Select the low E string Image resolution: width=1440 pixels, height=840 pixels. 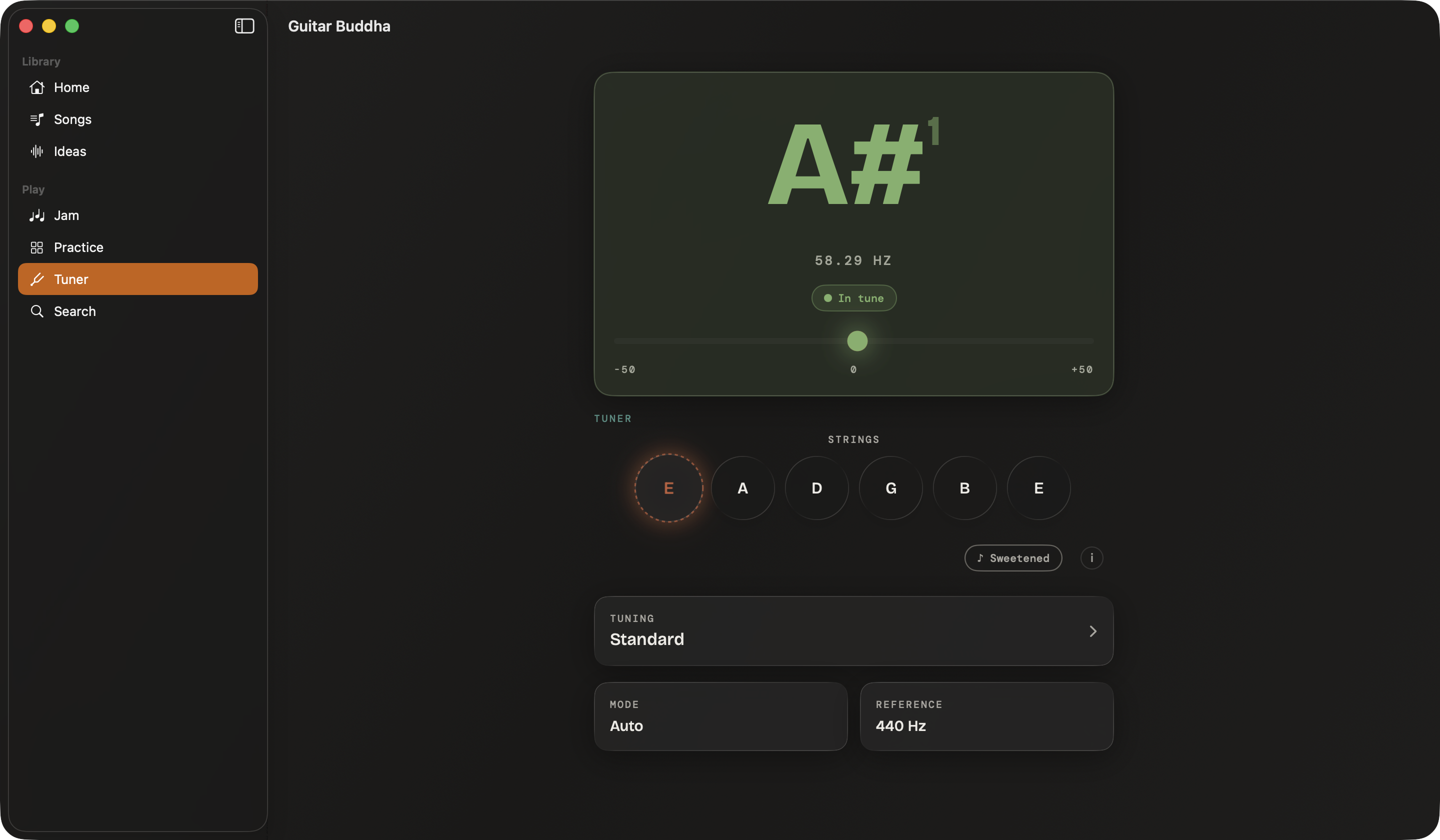click(x=668, y=488)
